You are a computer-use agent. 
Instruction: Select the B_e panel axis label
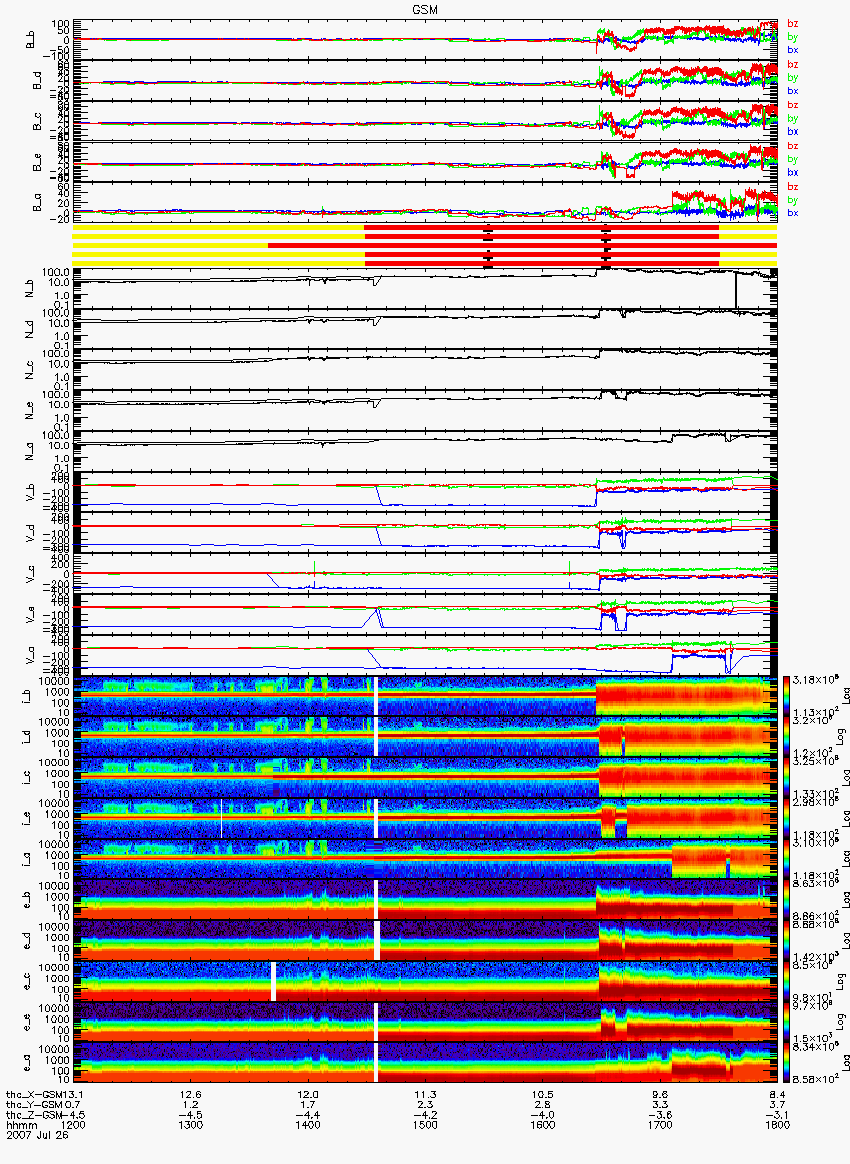[37, 162]
